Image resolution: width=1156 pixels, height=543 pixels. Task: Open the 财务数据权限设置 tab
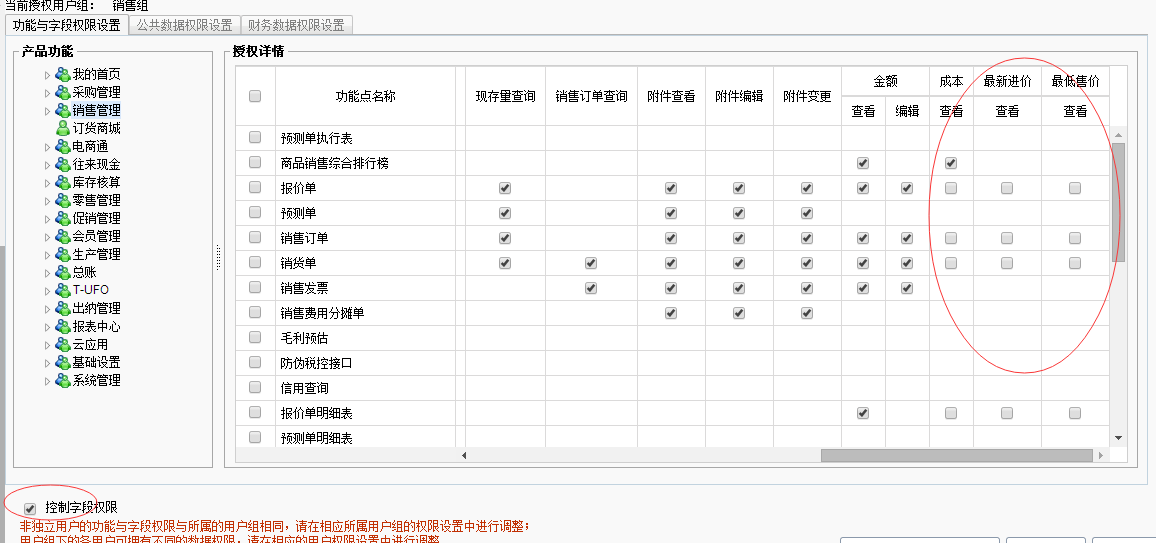coord(296,25)
